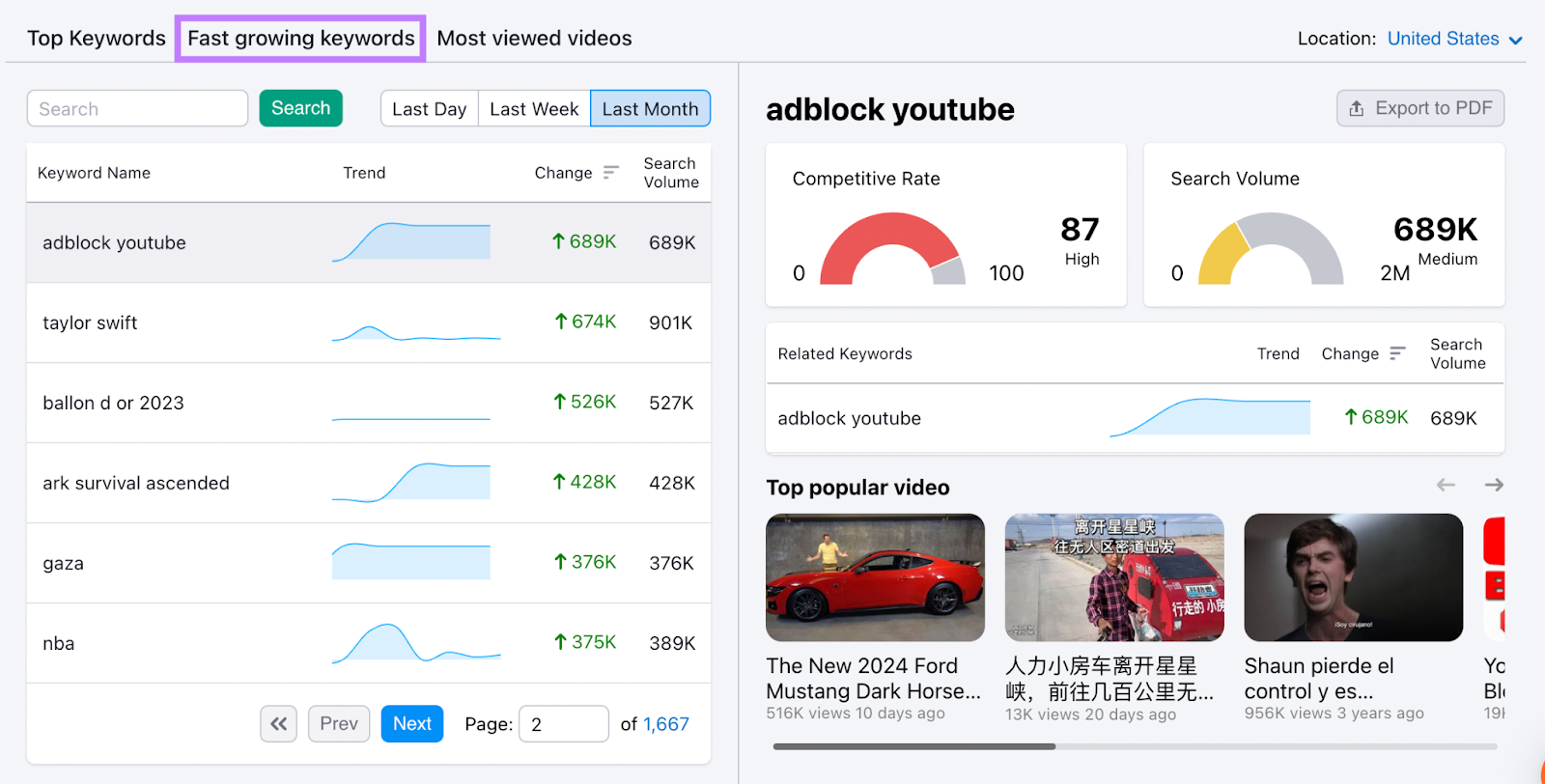
Task: Select the Last Day time range
Action: coord(429,109)
